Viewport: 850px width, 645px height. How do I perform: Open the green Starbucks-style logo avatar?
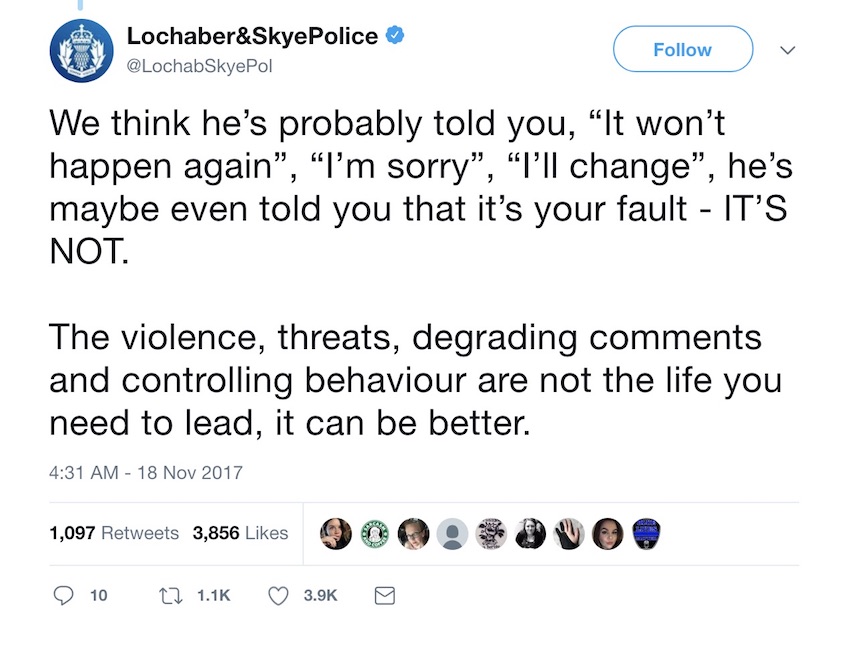click(x=375, y=534)
